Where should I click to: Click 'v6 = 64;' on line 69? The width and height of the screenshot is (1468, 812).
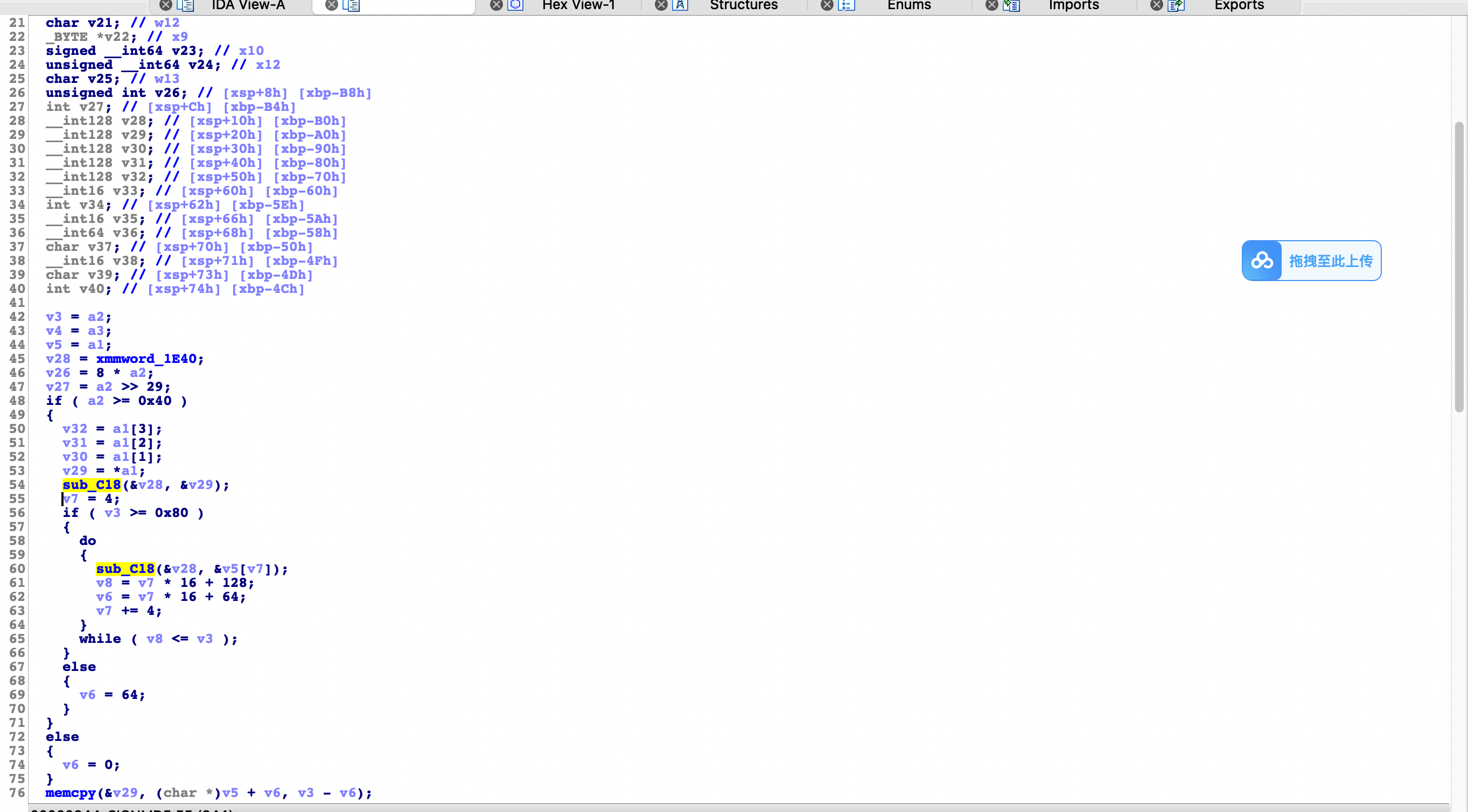(x=112, y=695)
